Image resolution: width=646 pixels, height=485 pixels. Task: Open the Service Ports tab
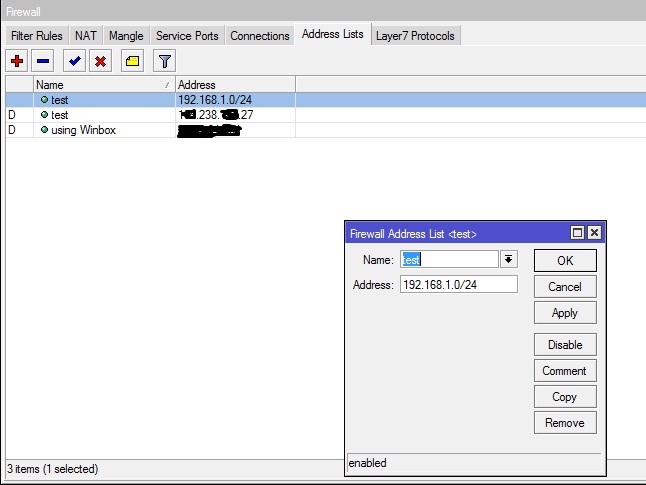coord(187,36)
